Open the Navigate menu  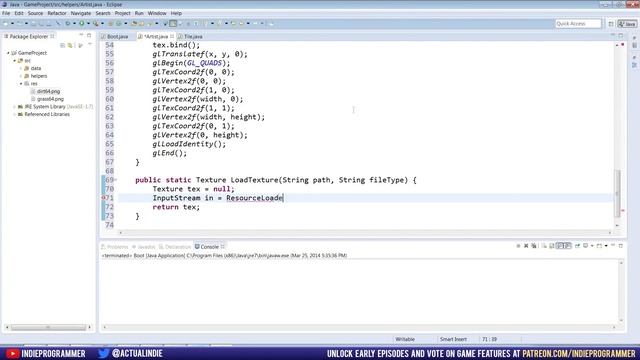pyautogui.click(x=81, y=13)
